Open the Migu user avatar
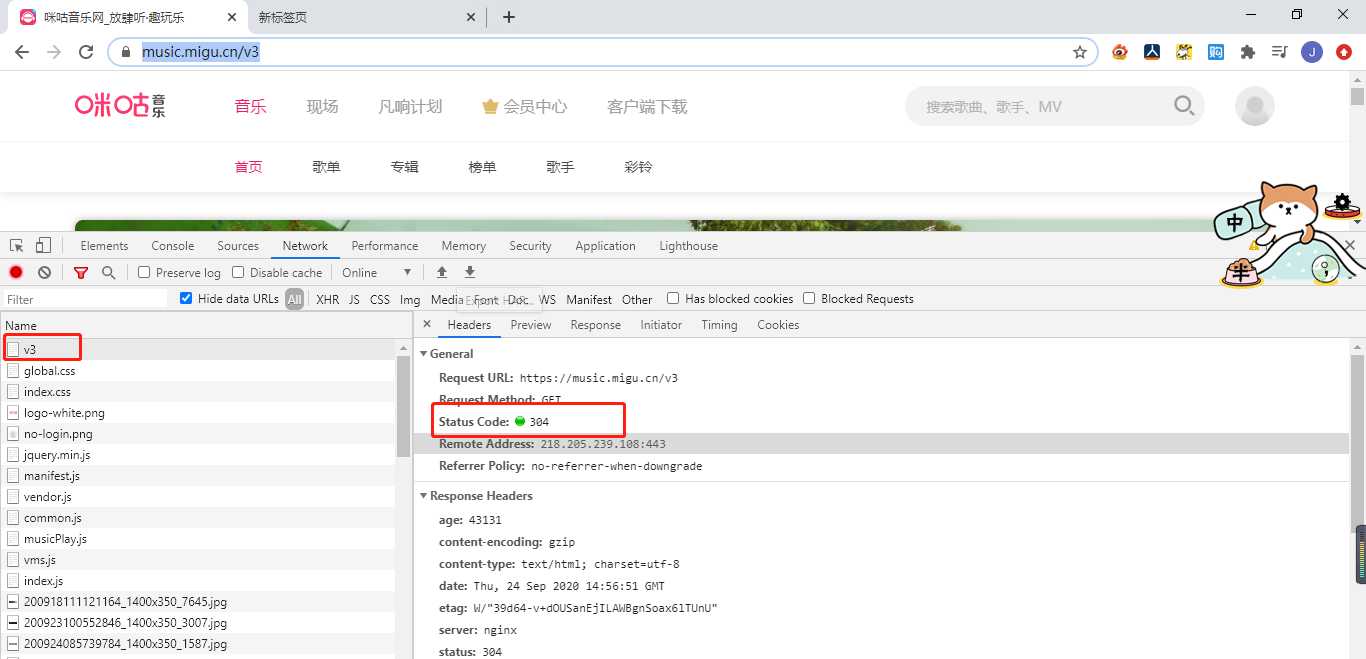1366x659 pixels. 1255,106
